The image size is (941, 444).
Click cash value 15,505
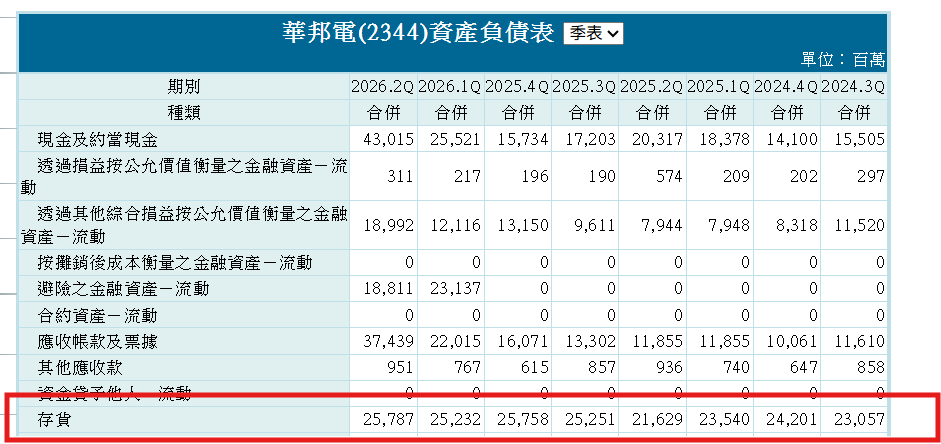click(x=859, y=140)
